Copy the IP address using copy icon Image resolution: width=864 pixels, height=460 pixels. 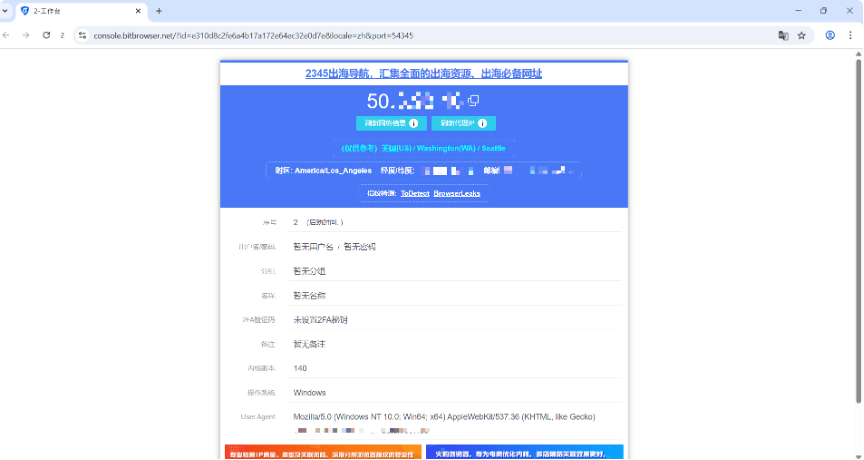coord(474,100)
